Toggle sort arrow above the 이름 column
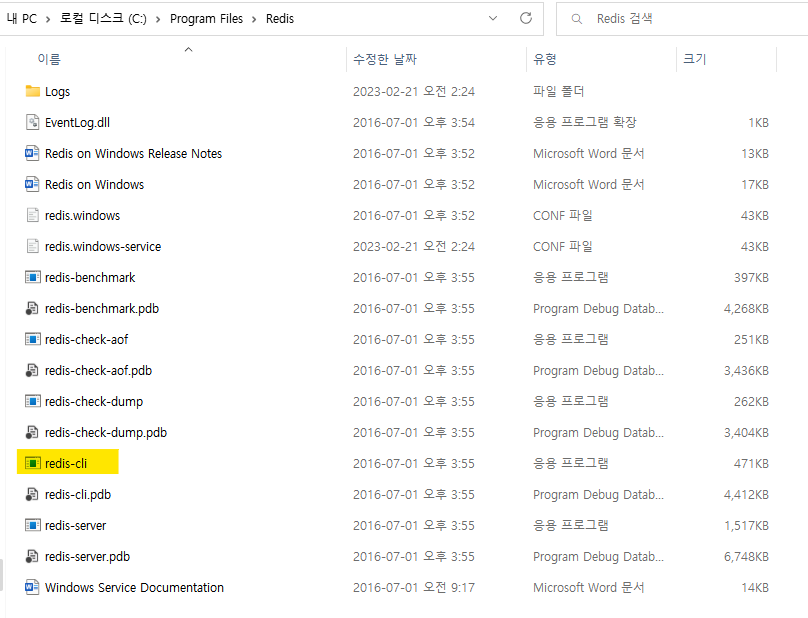 [189, 49]
